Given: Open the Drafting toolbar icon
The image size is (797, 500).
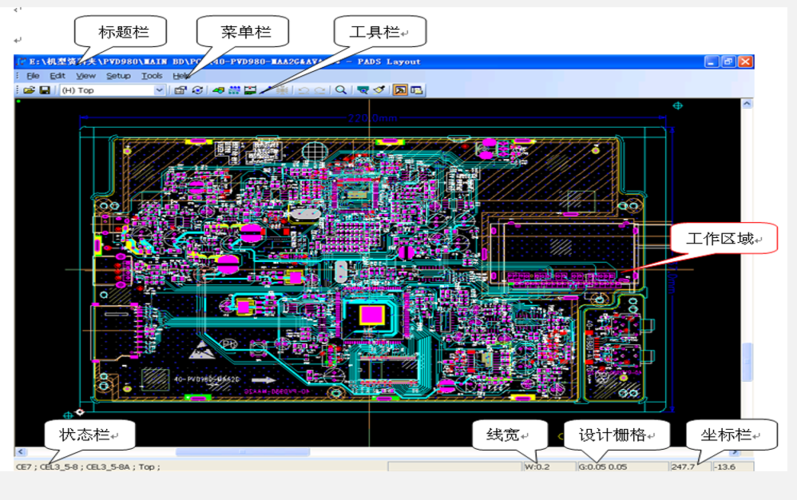Looking at the screenshot, I should tap(219, 90).
